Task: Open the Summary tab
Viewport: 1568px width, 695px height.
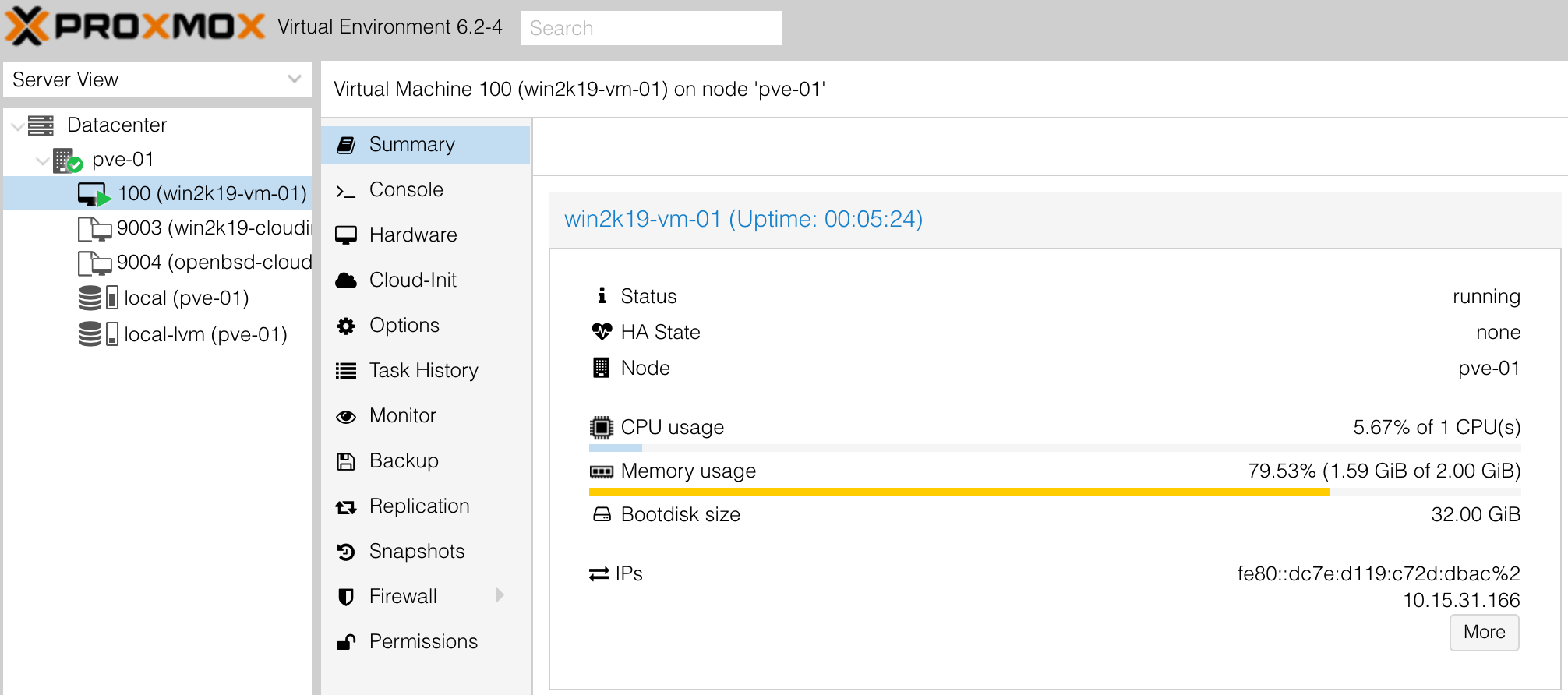Action: tap(426, 145)
